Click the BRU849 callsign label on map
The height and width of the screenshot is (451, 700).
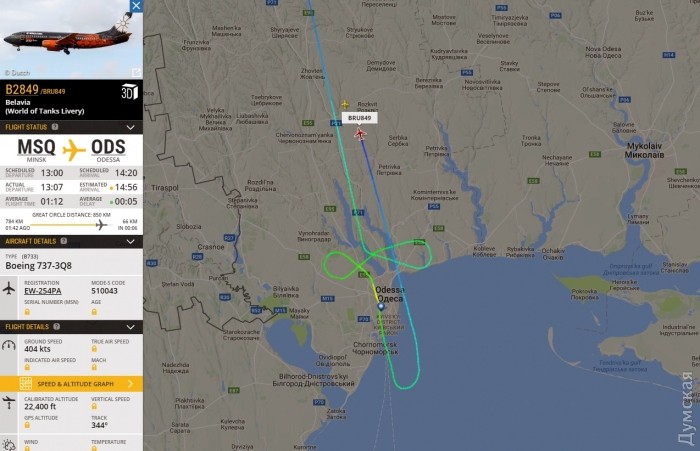pos(359,118)
